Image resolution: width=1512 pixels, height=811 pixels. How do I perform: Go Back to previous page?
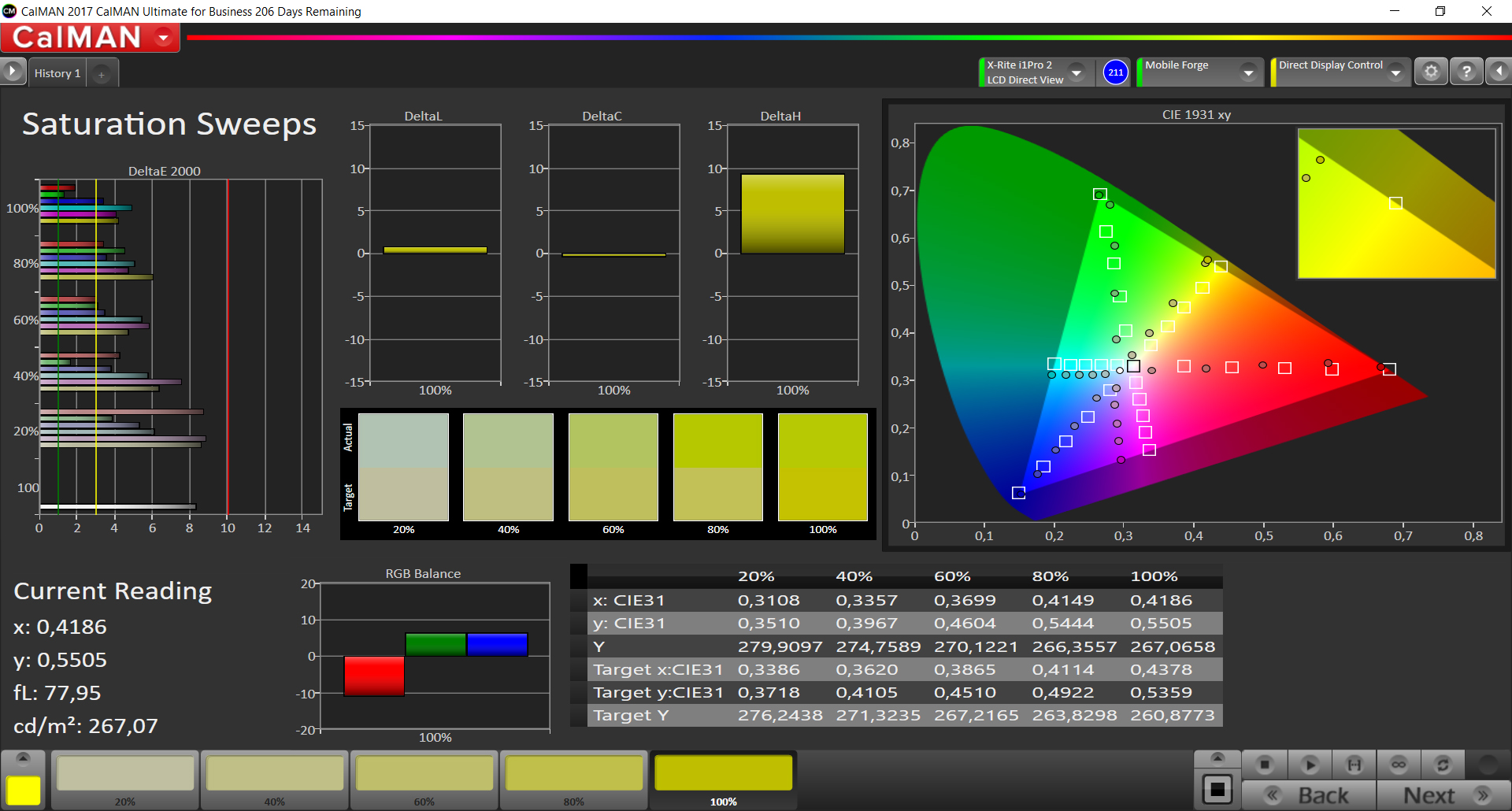tap(1309, 795)
